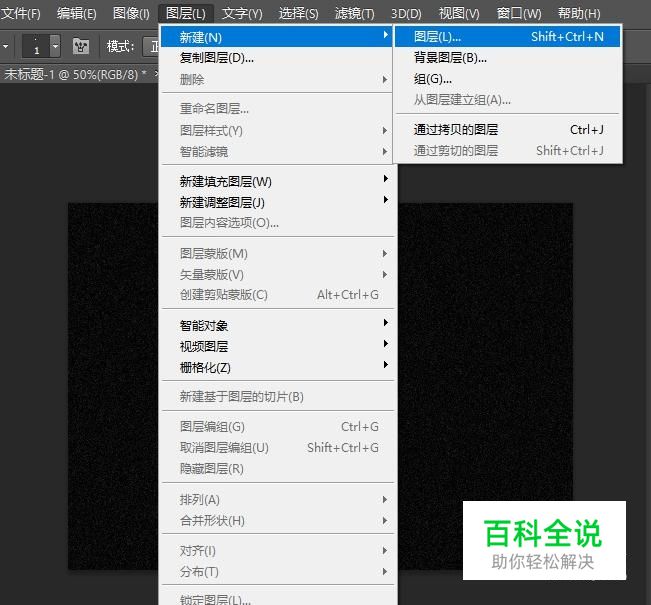Click 从图层建立组(A)... entry

click(x=507, y=100)
